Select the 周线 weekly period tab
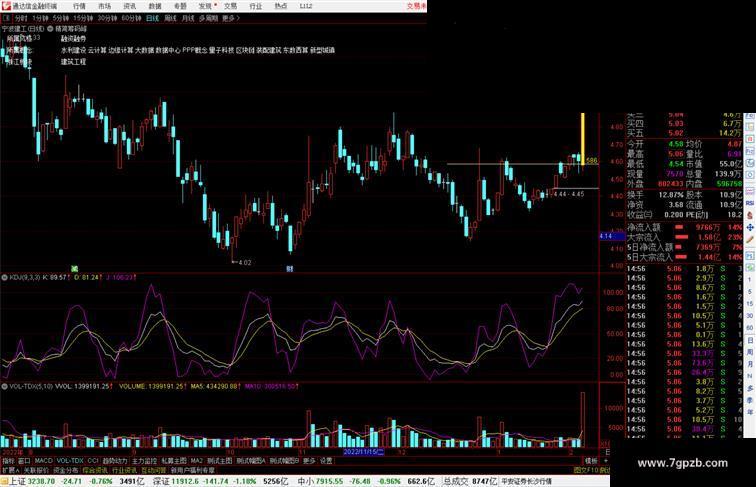756x487 pixels. 170,18
